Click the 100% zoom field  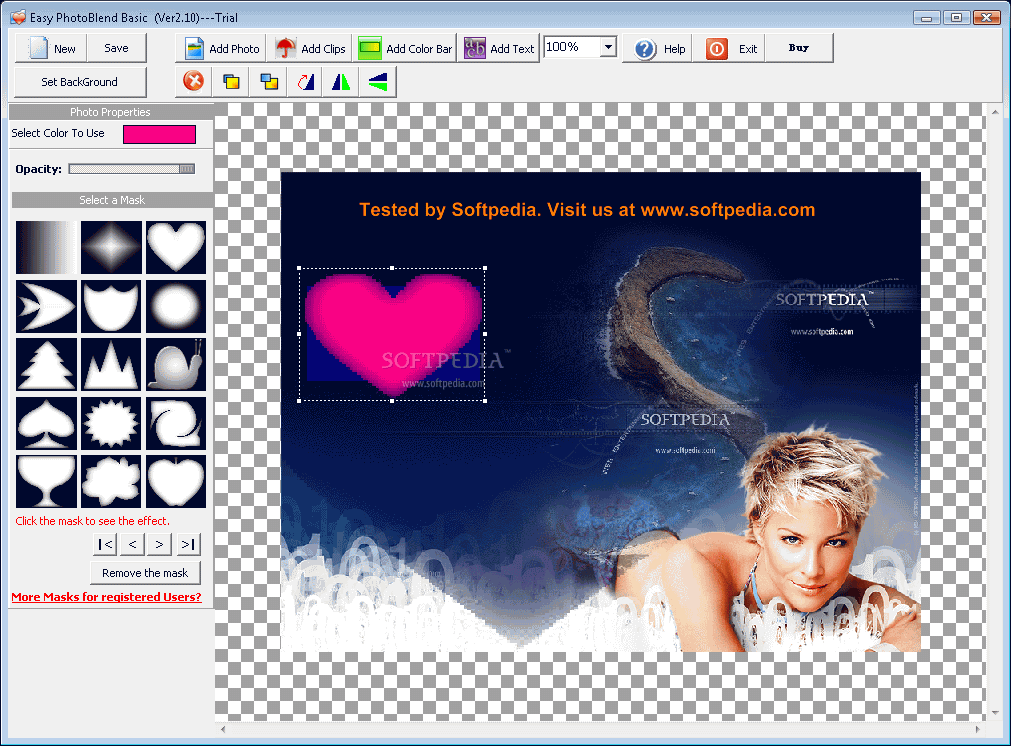click(x=572, y=47)
